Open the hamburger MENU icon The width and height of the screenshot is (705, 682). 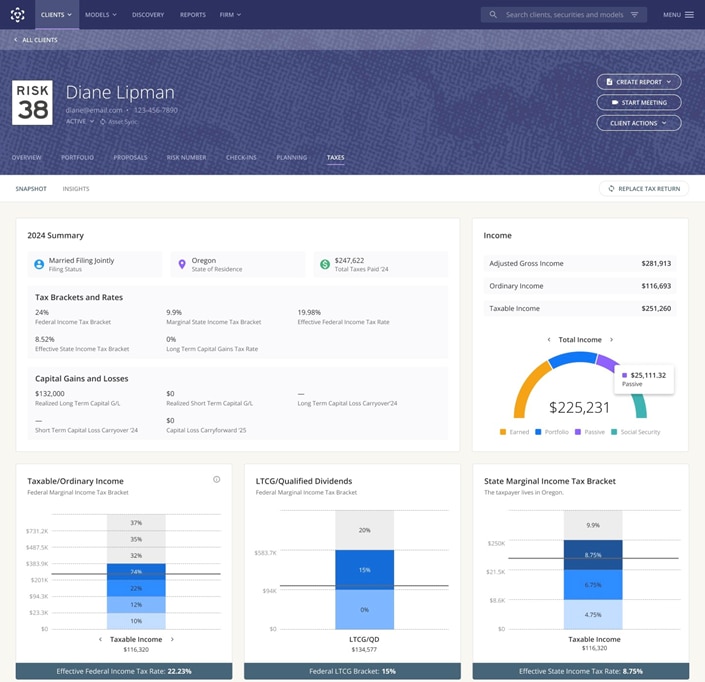point(689,15)
